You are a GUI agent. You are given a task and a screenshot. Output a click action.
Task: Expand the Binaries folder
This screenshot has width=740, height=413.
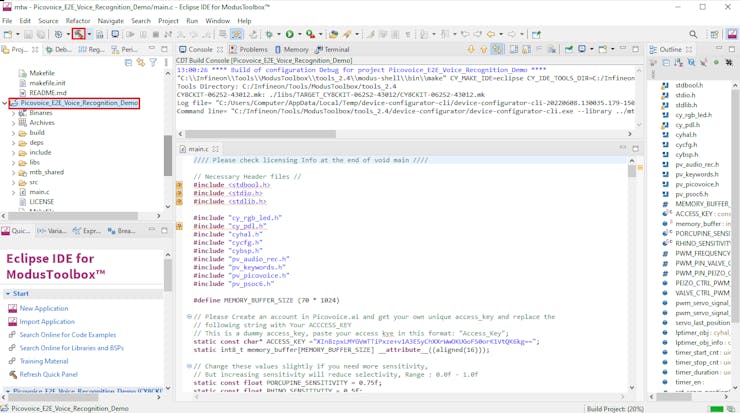13,113
